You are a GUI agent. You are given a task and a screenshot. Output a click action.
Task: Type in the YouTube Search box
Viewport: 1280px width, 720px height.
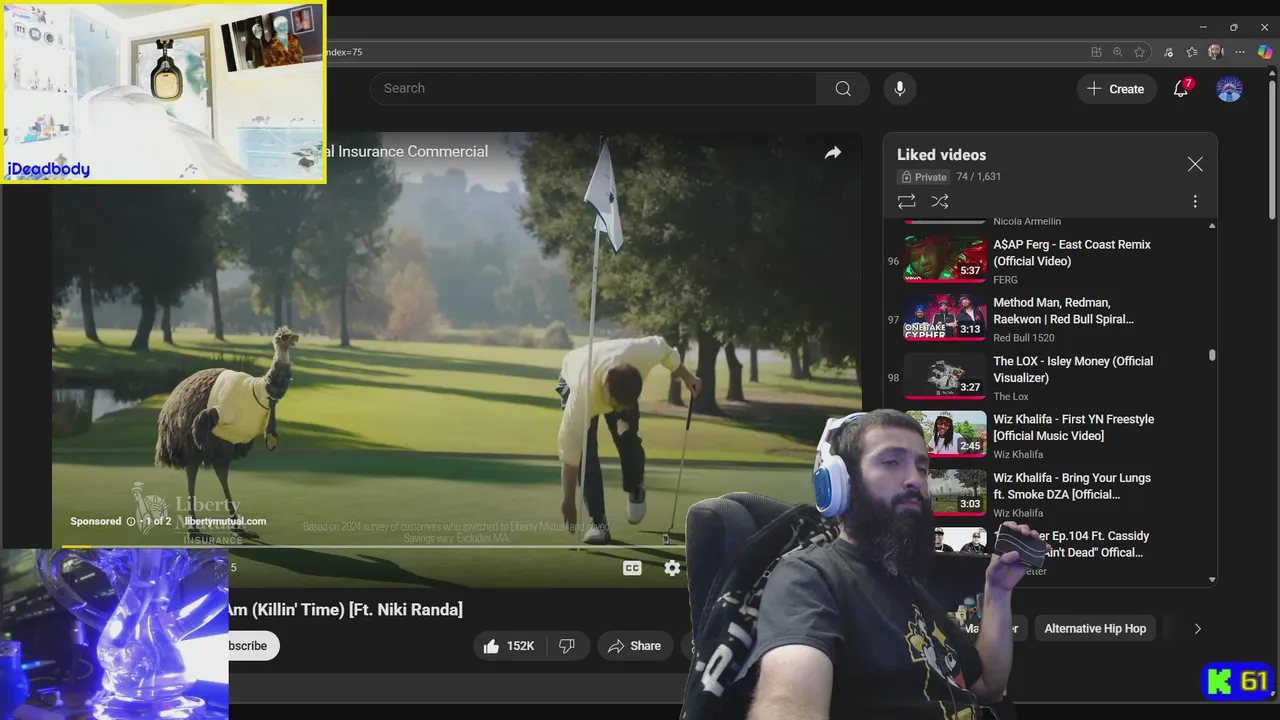[x=593, y=88]
